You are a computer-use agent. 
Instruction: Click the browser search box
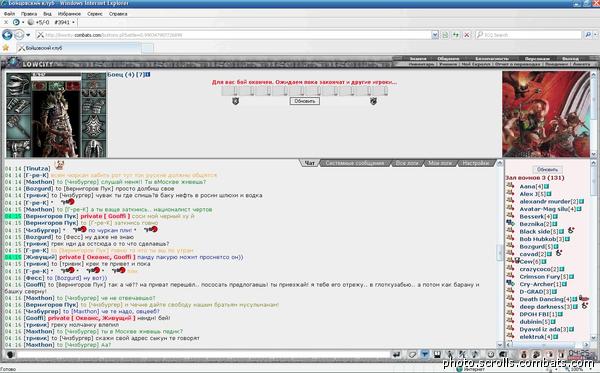[528, 35]
